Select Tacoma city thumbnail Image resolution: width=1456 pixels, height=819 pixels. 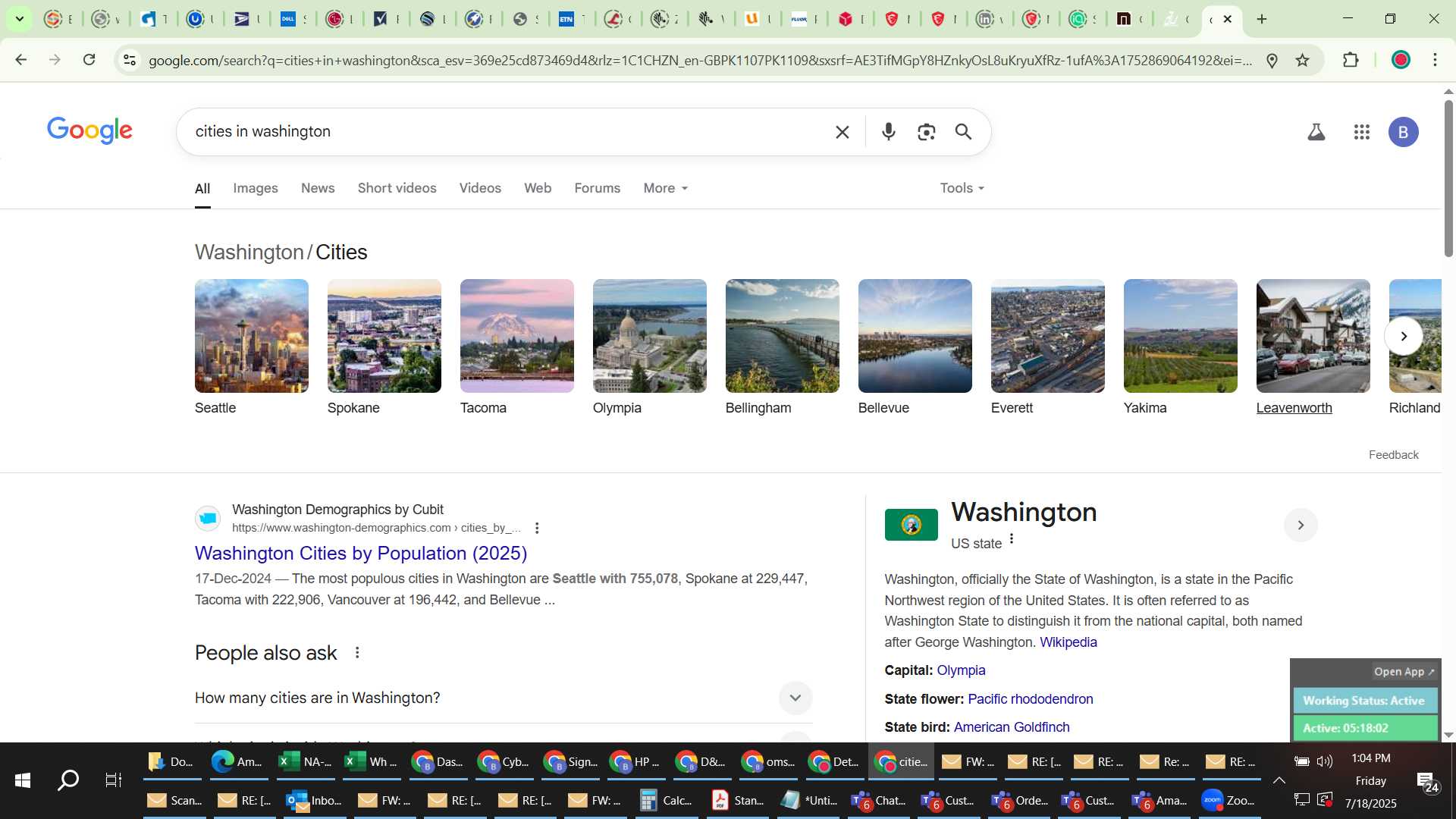pos(516,336)
